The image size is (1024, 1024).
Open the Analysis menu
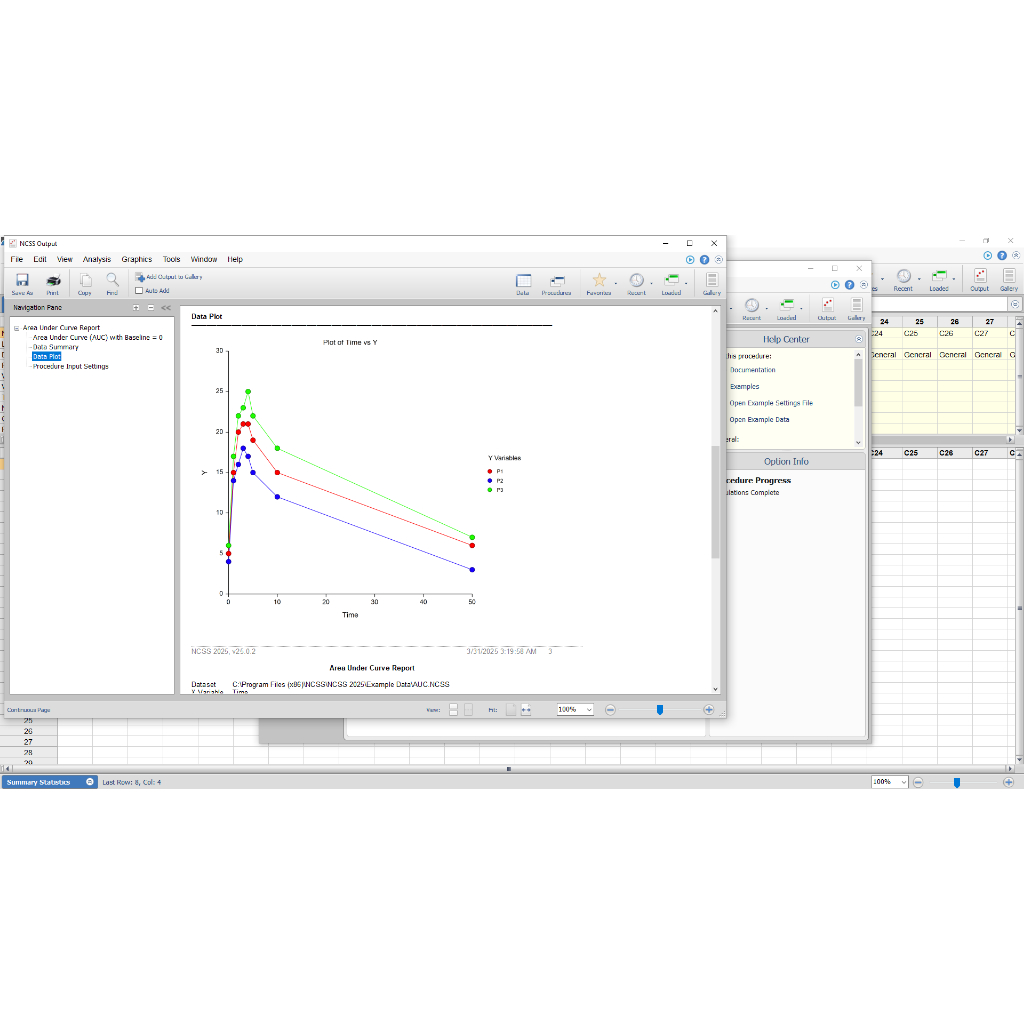[x=97, y=259]
